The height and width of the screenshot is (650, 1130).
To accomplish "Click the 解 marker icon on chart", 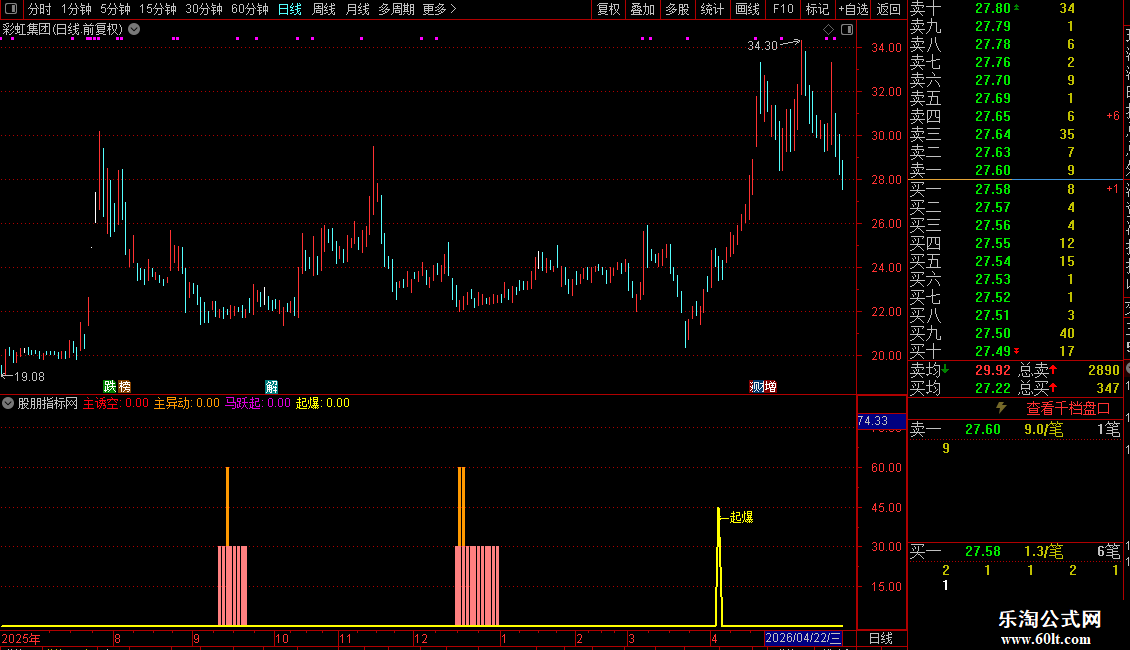I will [272, 387].
